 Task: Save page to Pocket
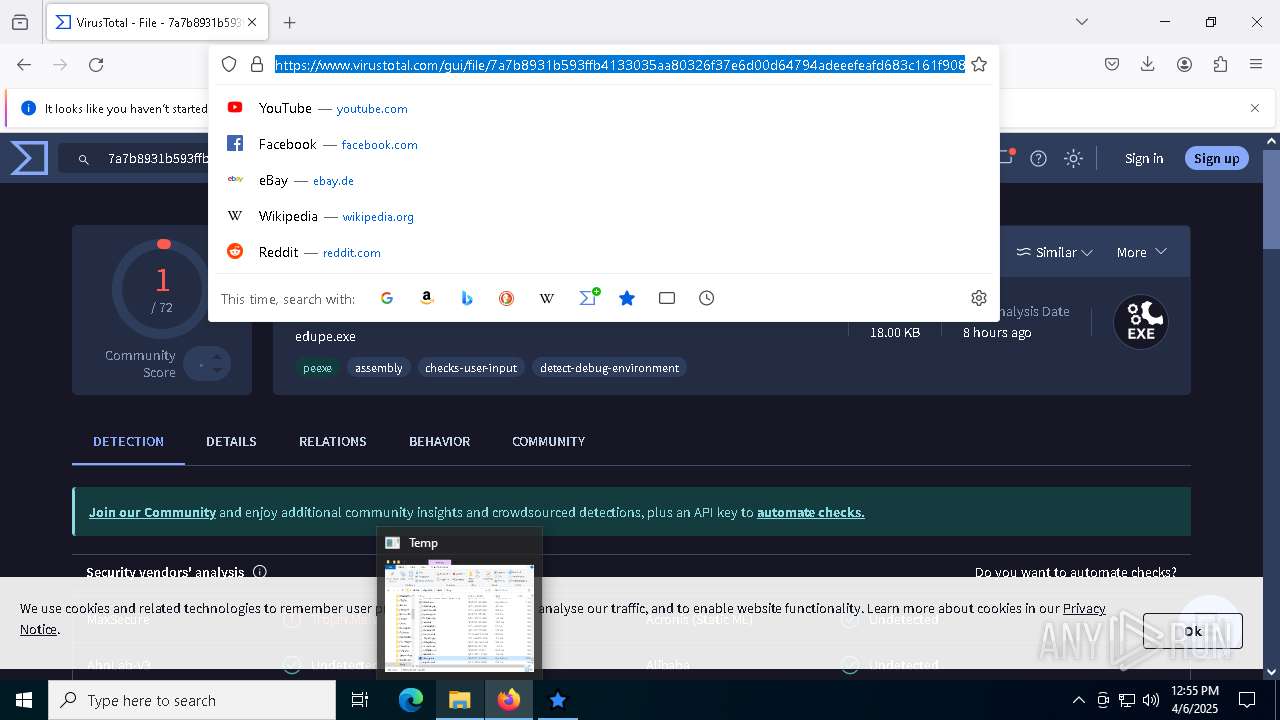click(x=1112, y=64)
